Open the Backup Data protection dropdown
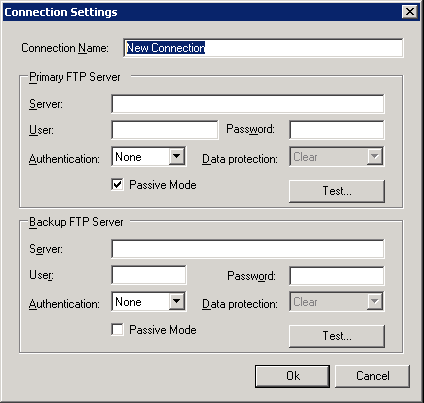 pos(337,302)
